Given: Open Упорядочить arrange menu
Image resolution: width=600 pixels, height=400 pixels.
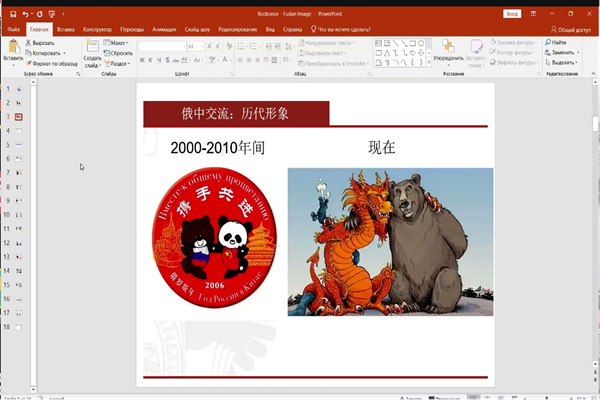Looking at the screenshot, I should (448, 52).
